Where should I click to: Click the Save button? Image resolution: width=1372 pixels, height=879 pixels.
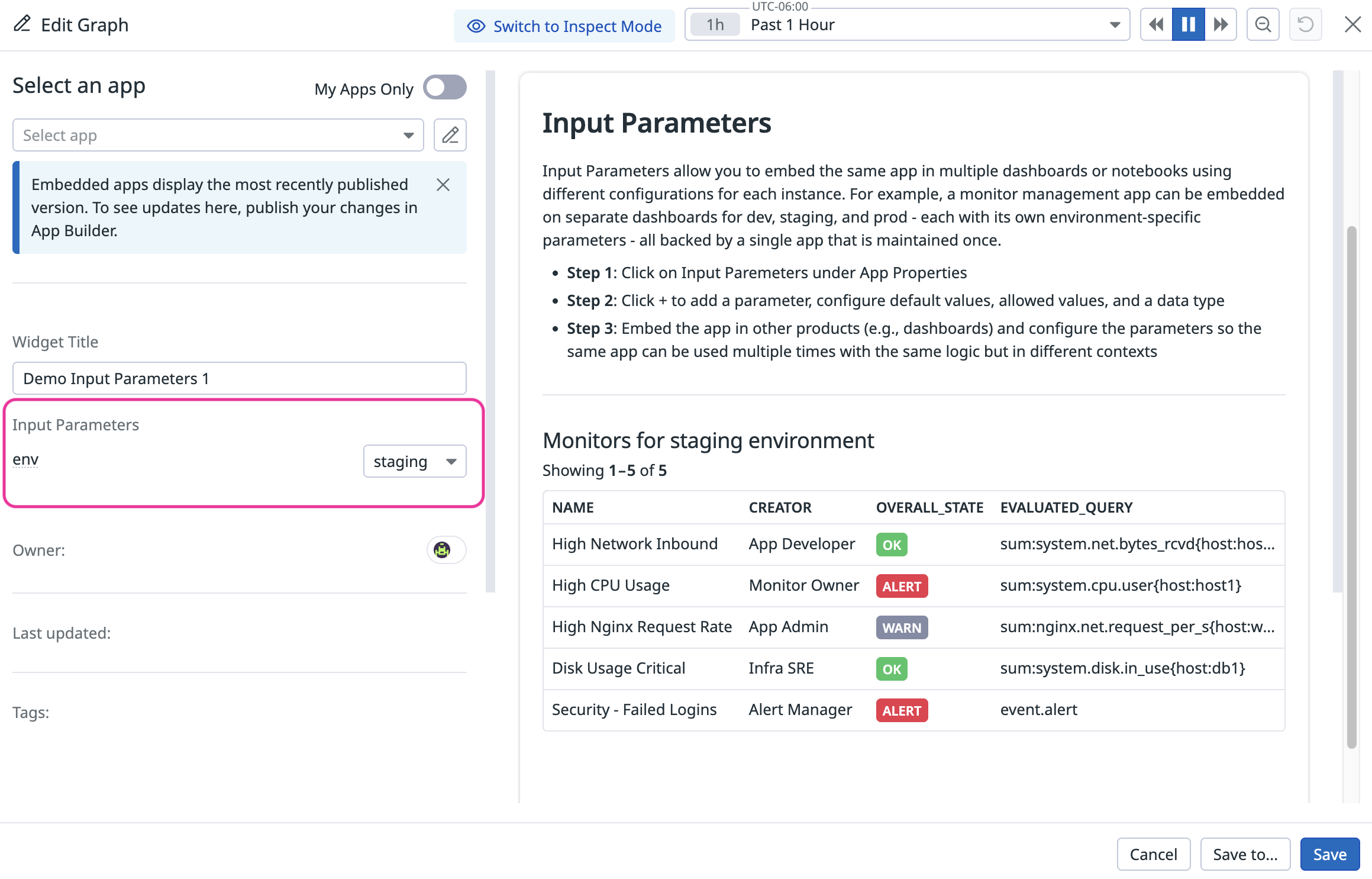(x=1329, y=854)
